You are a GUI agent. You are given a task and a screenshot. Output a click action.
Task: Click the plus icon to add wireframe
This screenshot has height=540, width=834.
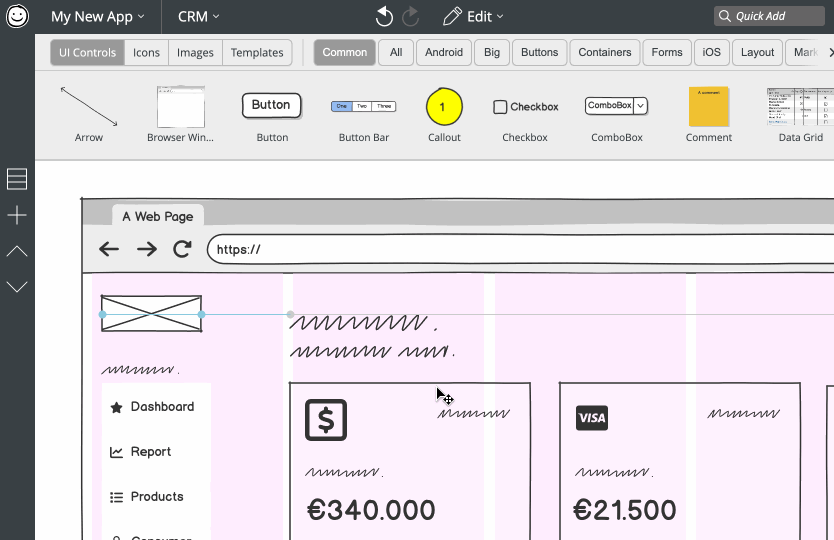17,215
